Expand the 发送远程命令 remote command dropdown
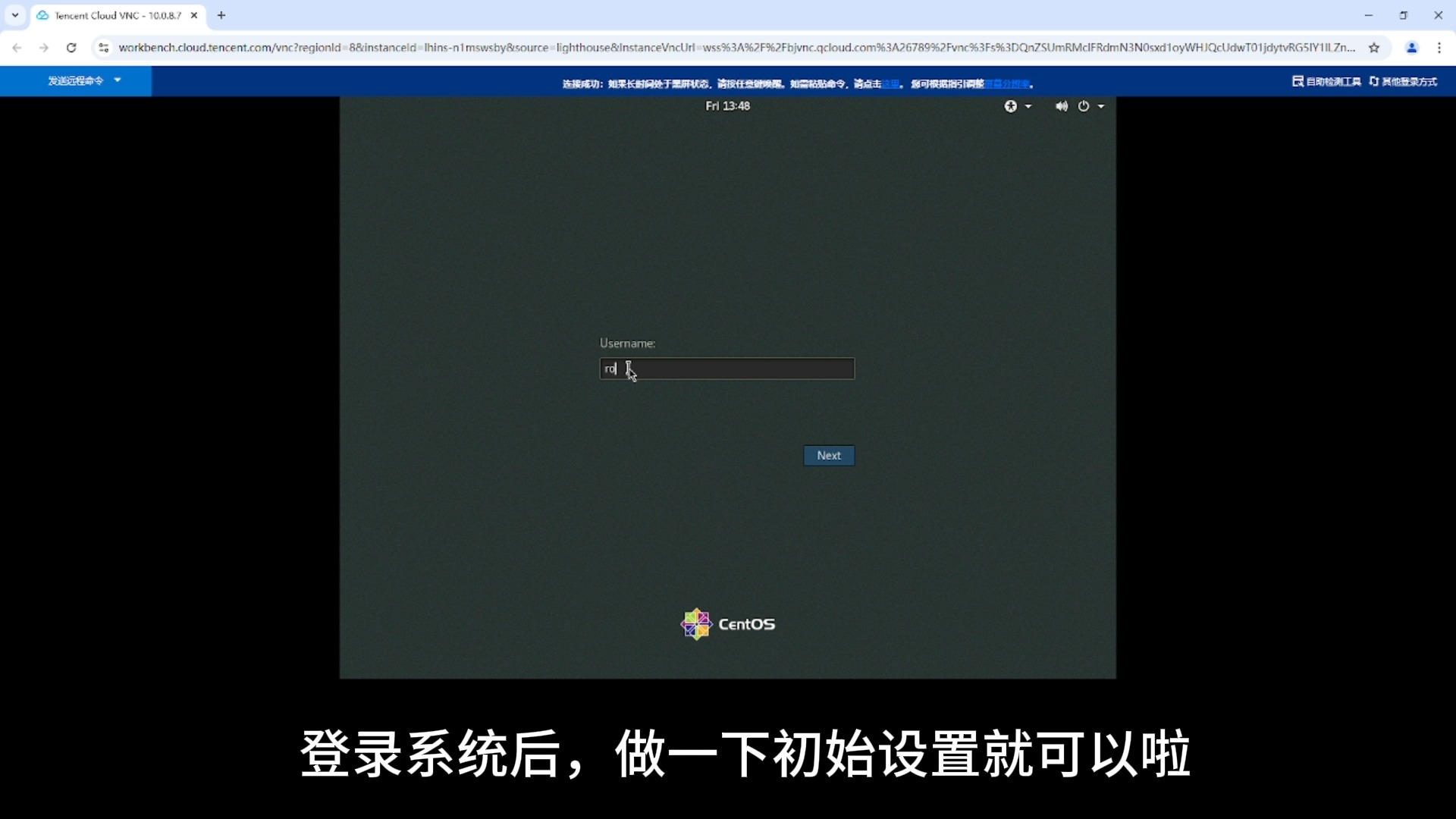The height and width of the screenshot is (819, 1456). pyautogui.click(x=83, y=80)
